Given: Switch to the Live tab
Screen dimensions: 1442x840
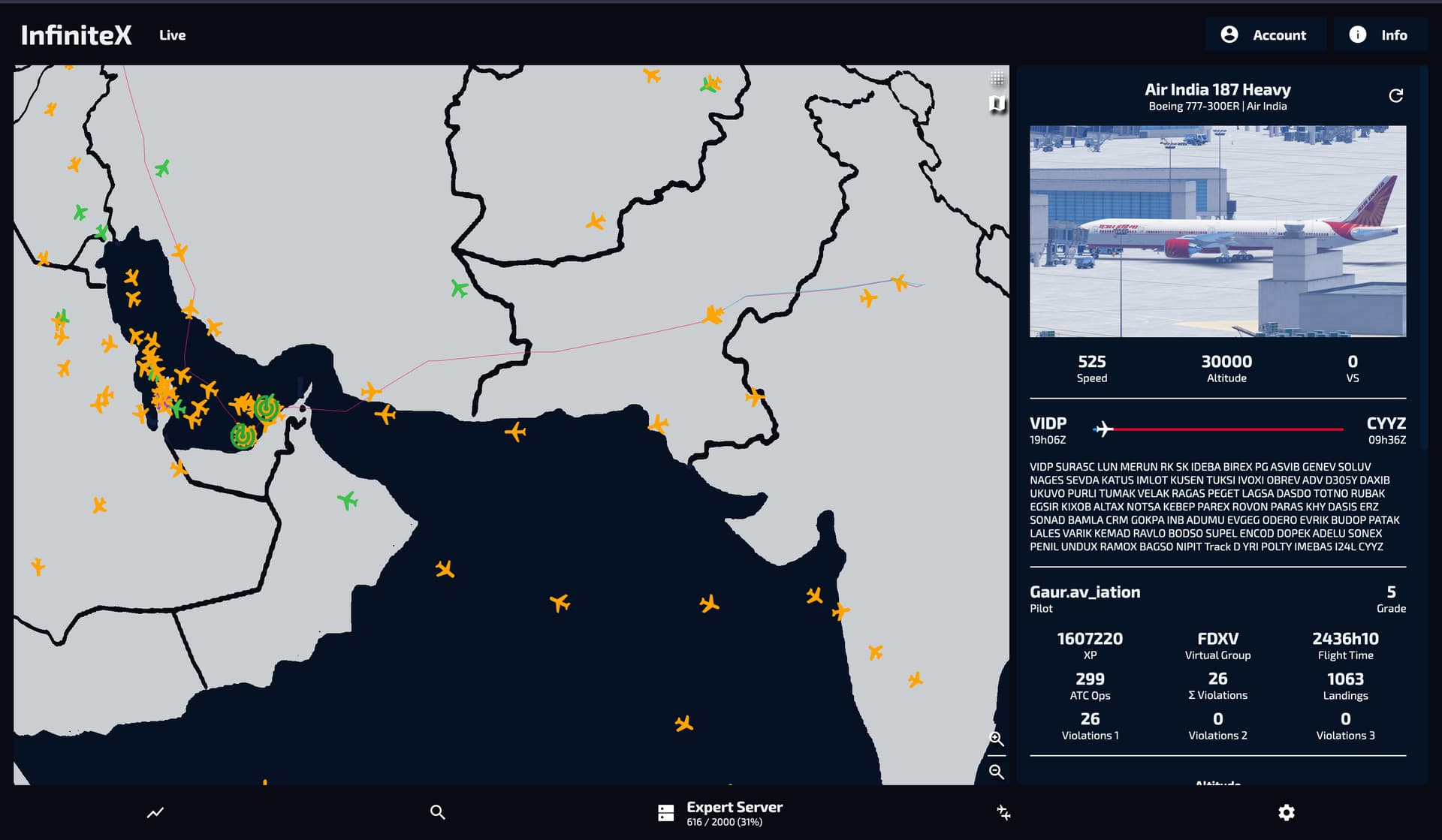Looking at the screenshot, I should 172,35.
